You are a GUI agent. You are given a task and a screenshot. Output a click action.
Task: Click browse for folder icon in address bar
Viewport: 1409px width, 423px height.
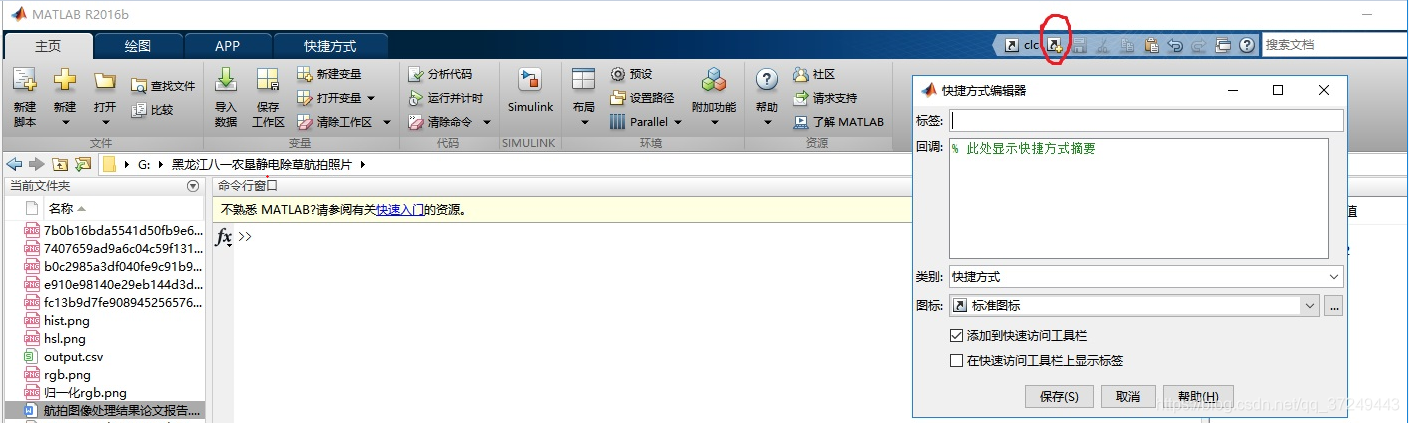[83, 164]
